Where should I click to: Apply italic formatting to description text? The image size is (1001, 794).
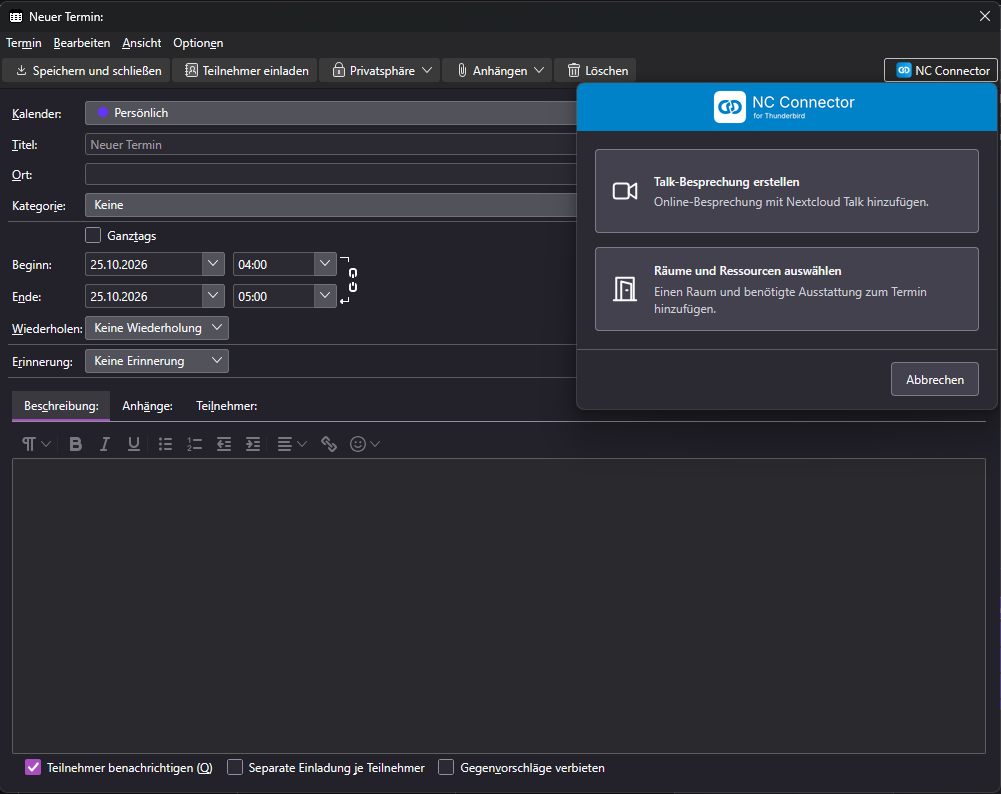point(105,444)
